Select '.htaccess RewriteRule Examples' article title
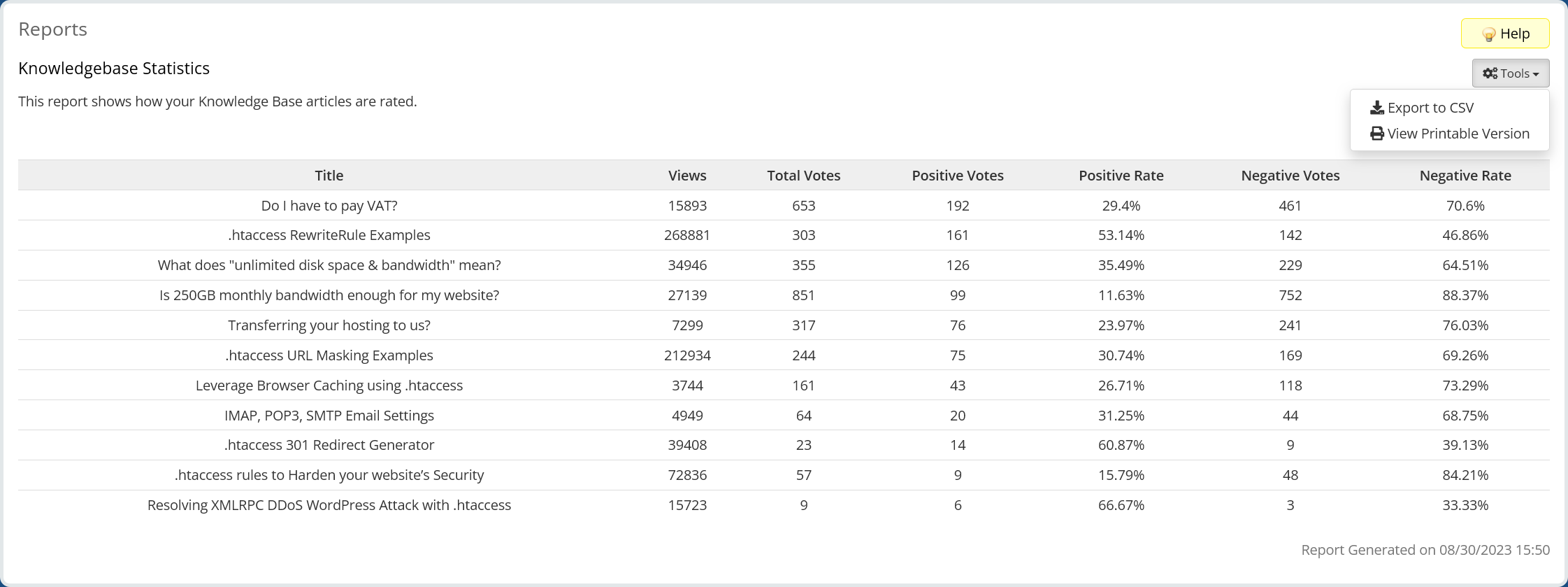The image size is (1568, 587). [329, 235]
